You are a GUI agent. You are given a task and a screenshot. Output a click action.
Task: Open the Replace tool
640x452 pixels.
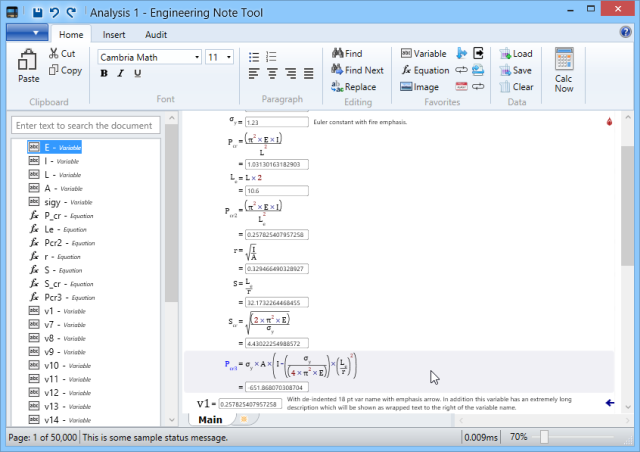353,87
